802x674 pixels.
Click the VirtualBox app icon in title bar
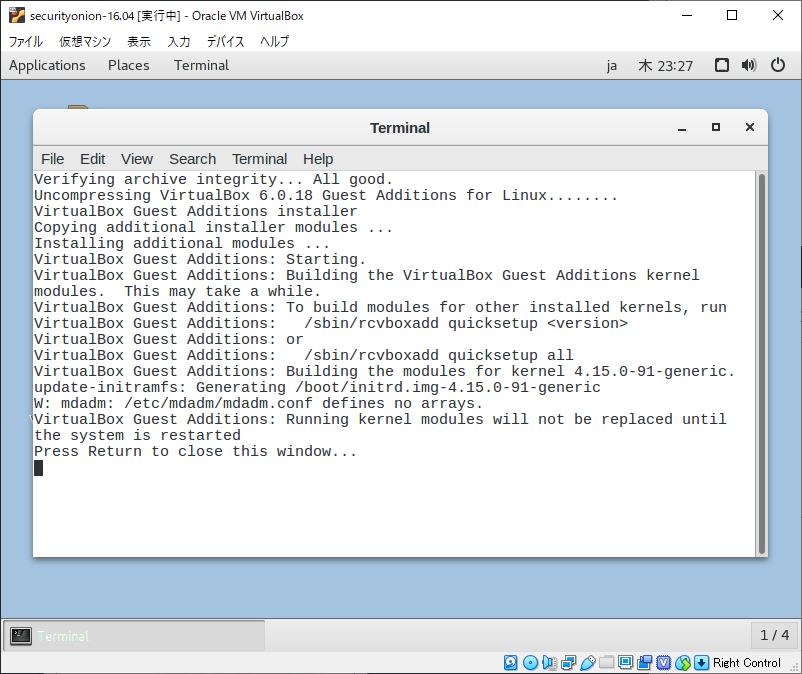tap(17, 15)
